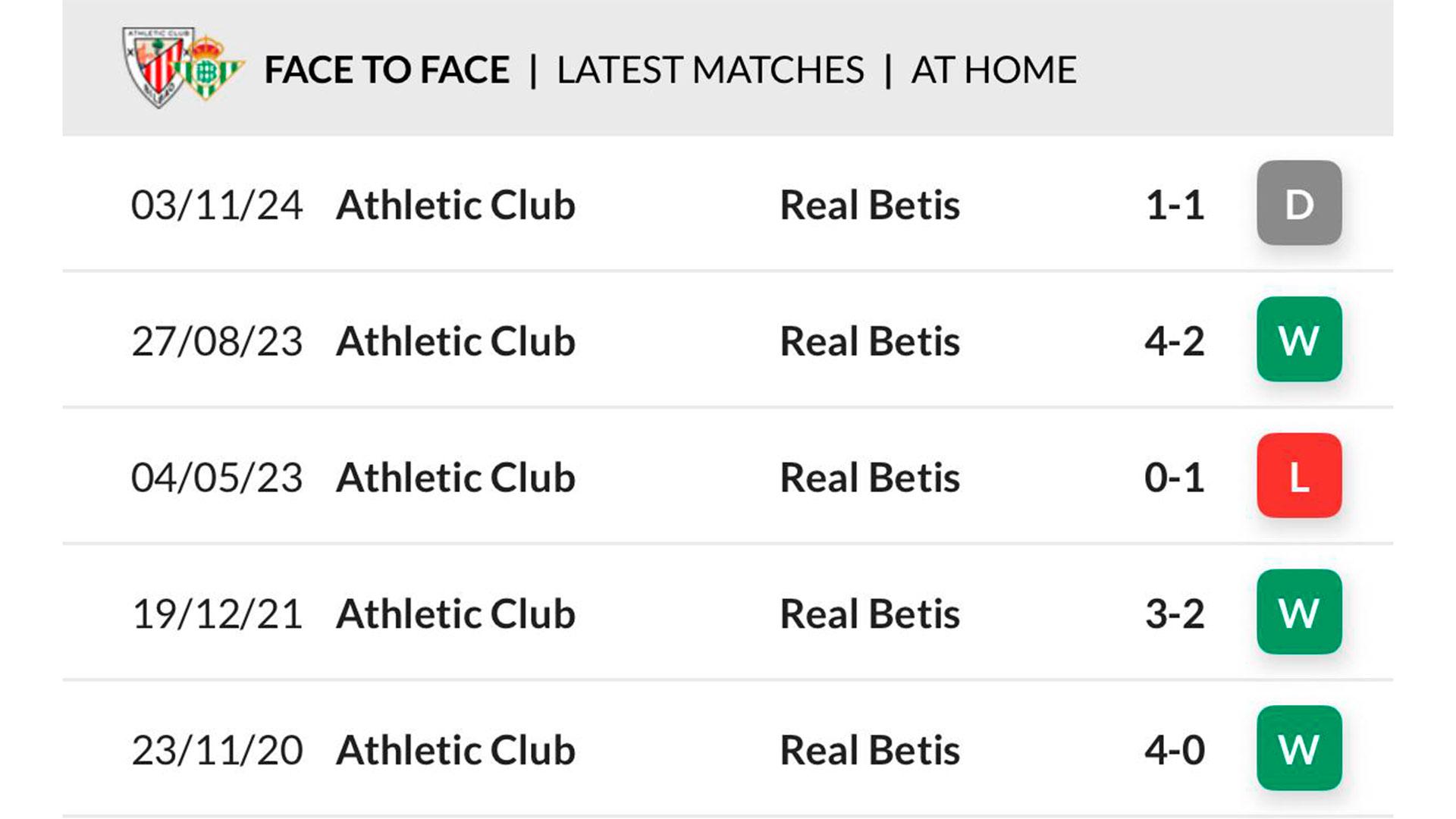Image resolution: width=1456 pixels, height=819 pixels.
Task: Open Real Betis in the 04/05/23 match
Action: pyautogui.click(x=870, y=478)
